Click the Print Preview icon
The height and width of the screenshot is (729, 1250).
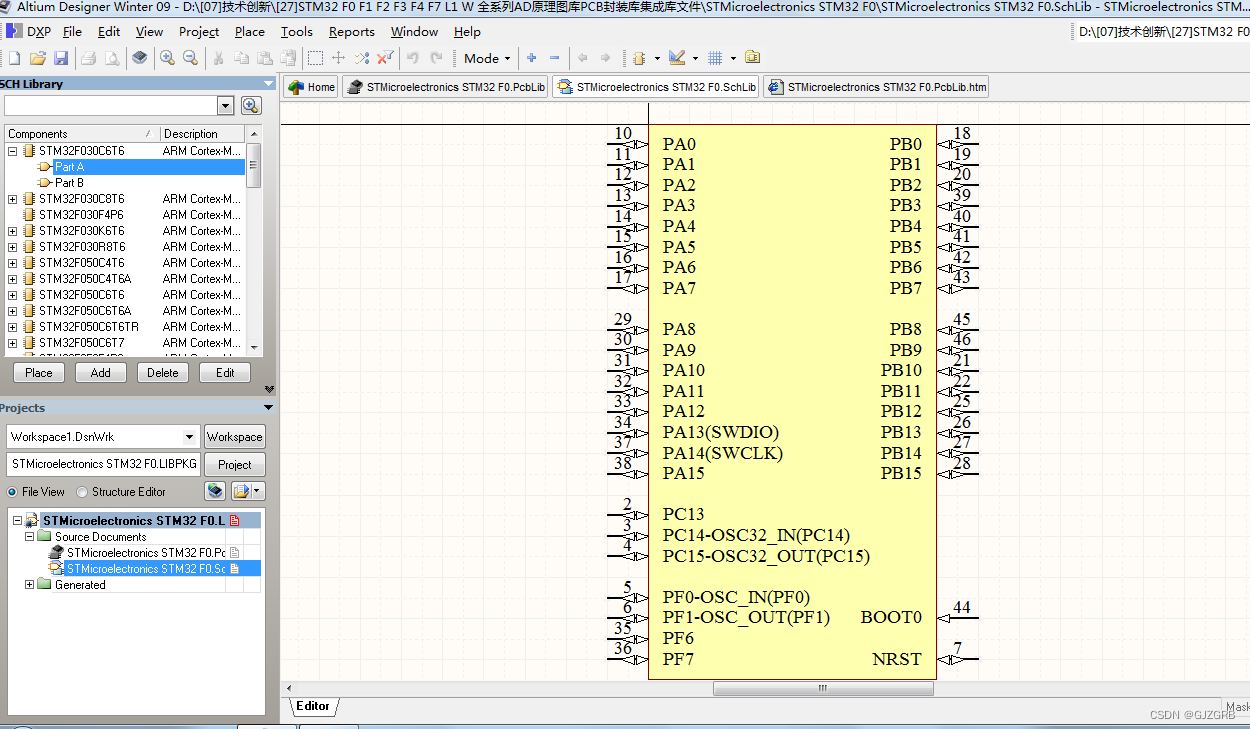(111, 58)
